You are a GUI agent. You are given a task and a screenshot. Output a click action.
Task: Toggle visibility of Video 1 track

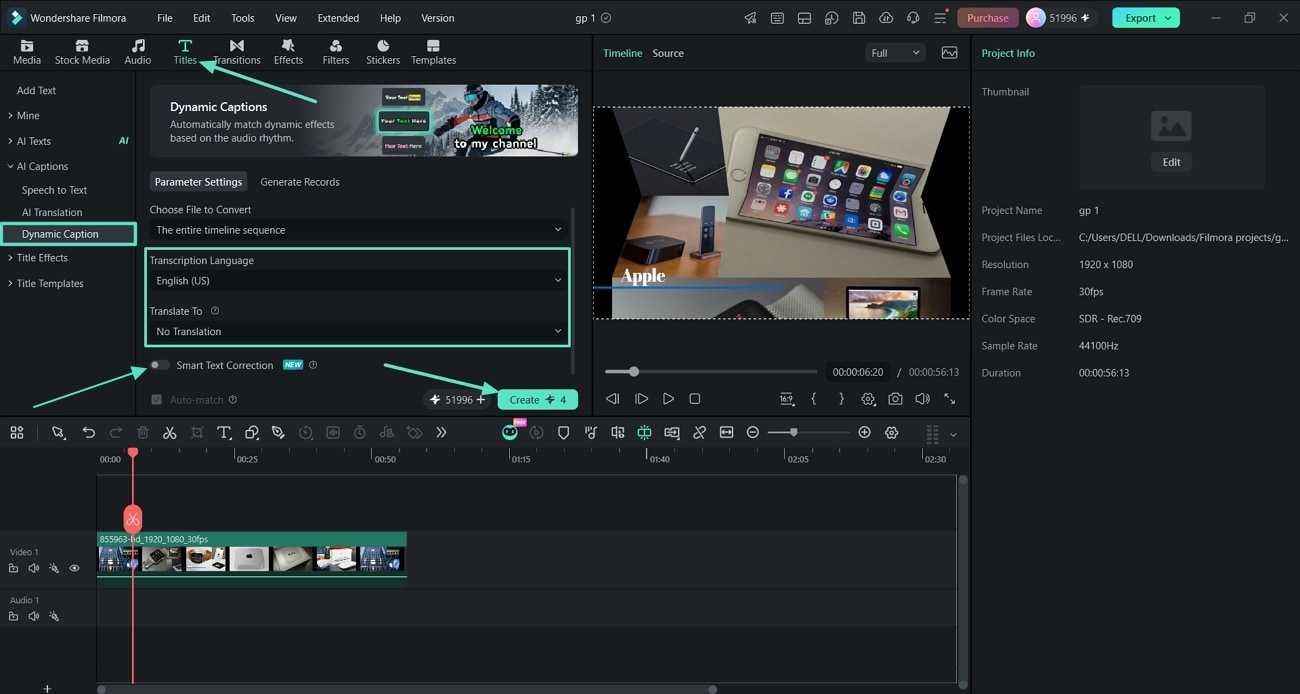74,568
